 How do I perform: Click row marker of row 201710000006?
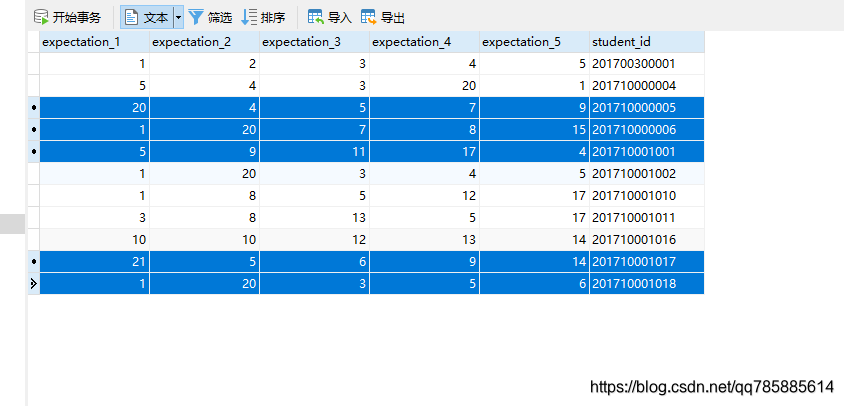coord(34,130)
